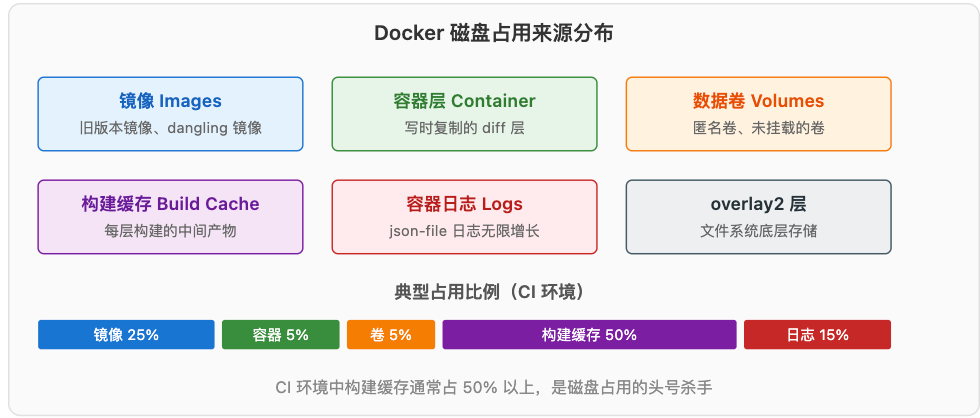Click the footer note about CI 环境中构建缓存
This screenshot has width=980, height=418.
point(493,388)
